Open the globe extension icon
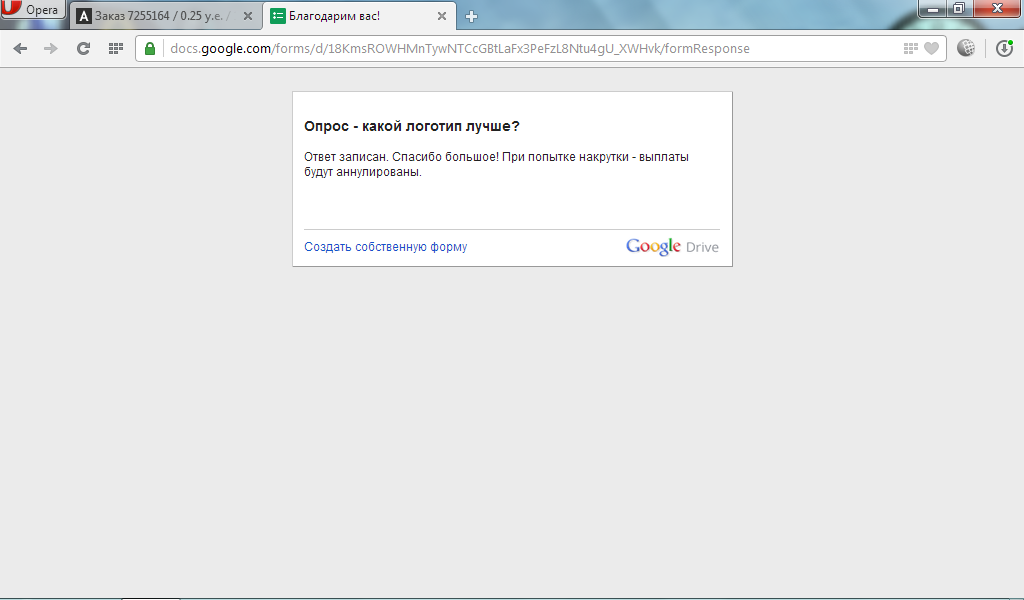 pyautogui.click(x=966, y=48)
